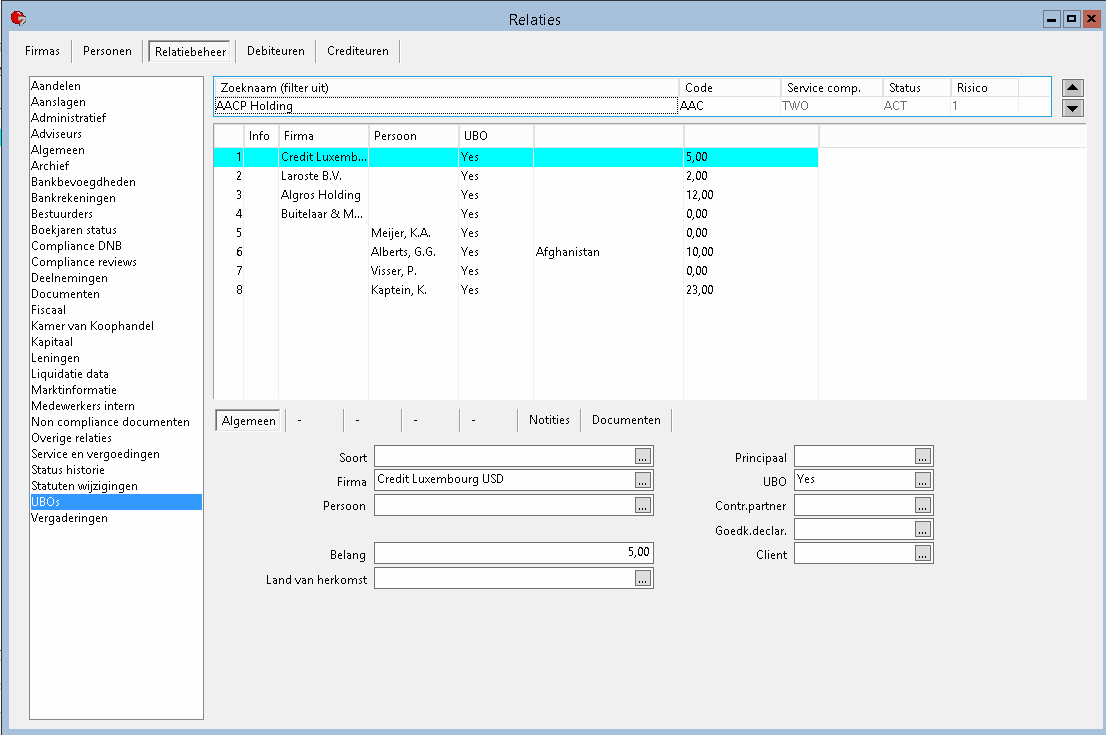Open the Client lookup button
This screenshot has height=735, width=1106.
point(923,554)
